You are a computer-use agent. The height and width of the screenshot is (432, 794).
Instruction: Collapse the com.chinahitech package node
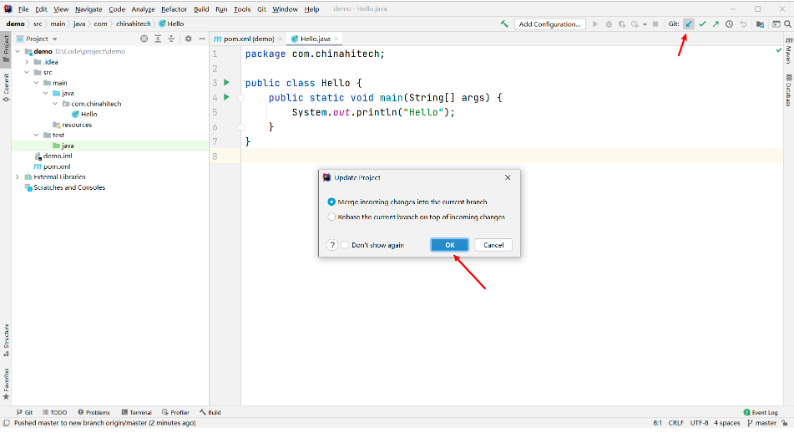click(x=55, y=104)
